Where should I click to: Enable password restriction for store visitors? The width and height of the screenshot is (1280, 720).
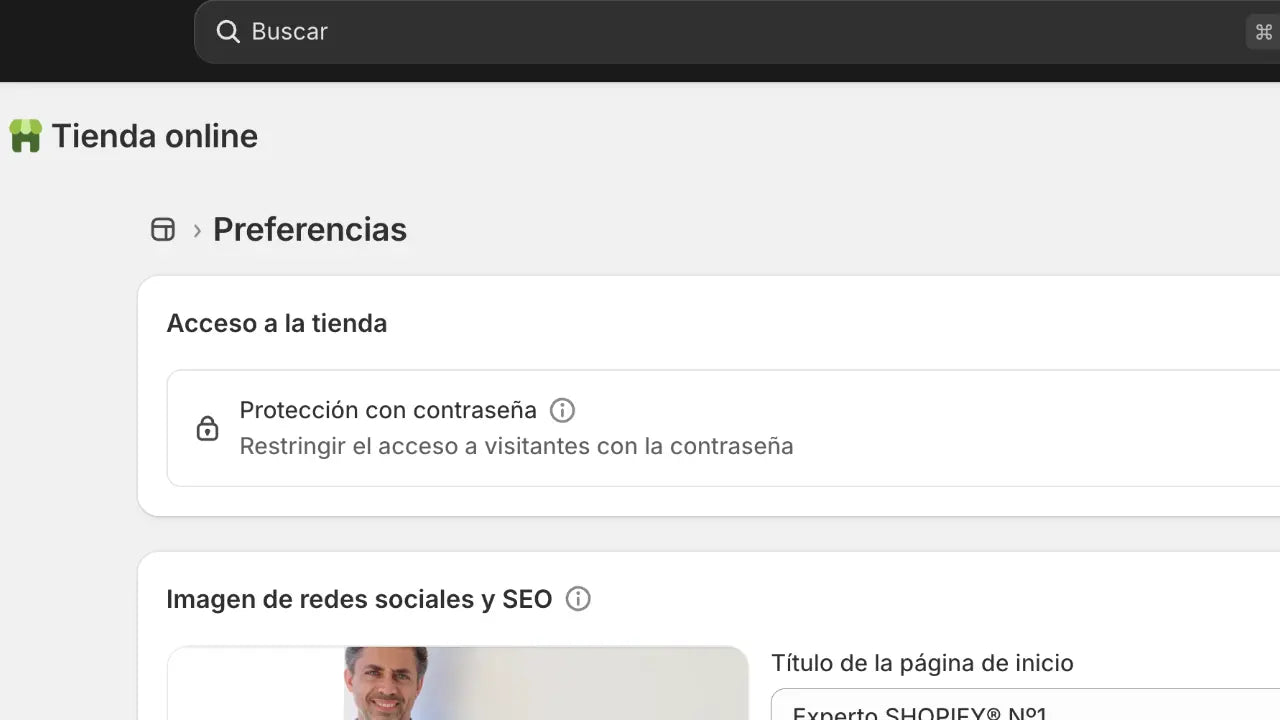(516, 446)
